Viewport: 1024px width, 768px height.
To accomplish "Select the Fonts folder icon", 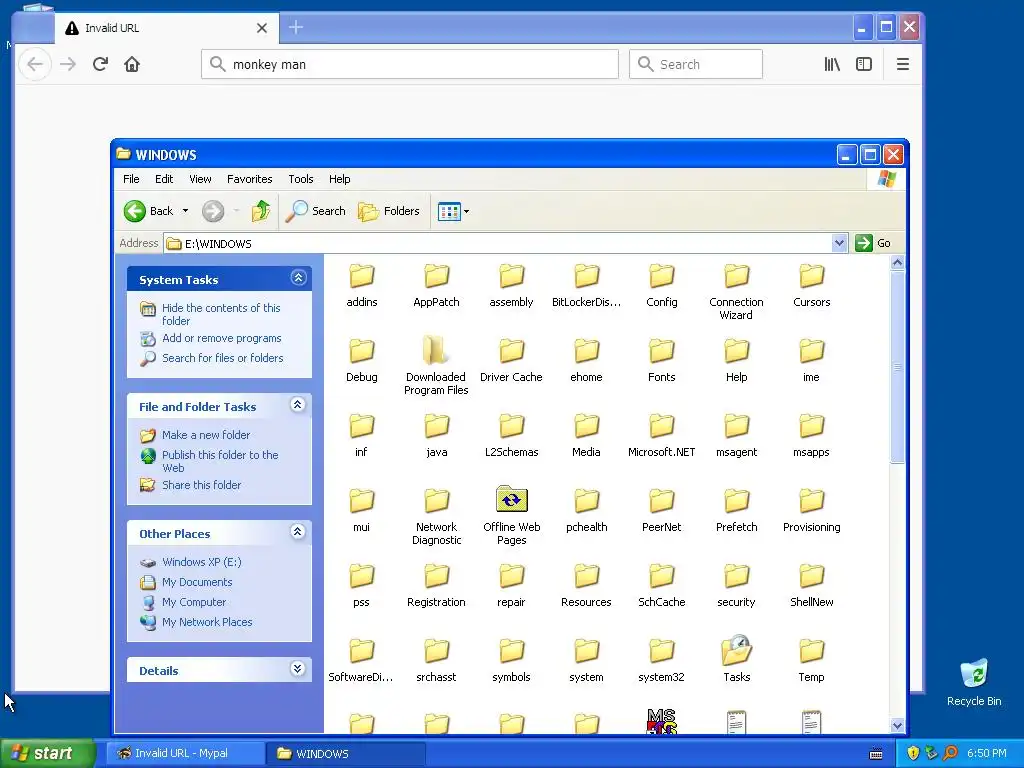I will click(662, 351).
